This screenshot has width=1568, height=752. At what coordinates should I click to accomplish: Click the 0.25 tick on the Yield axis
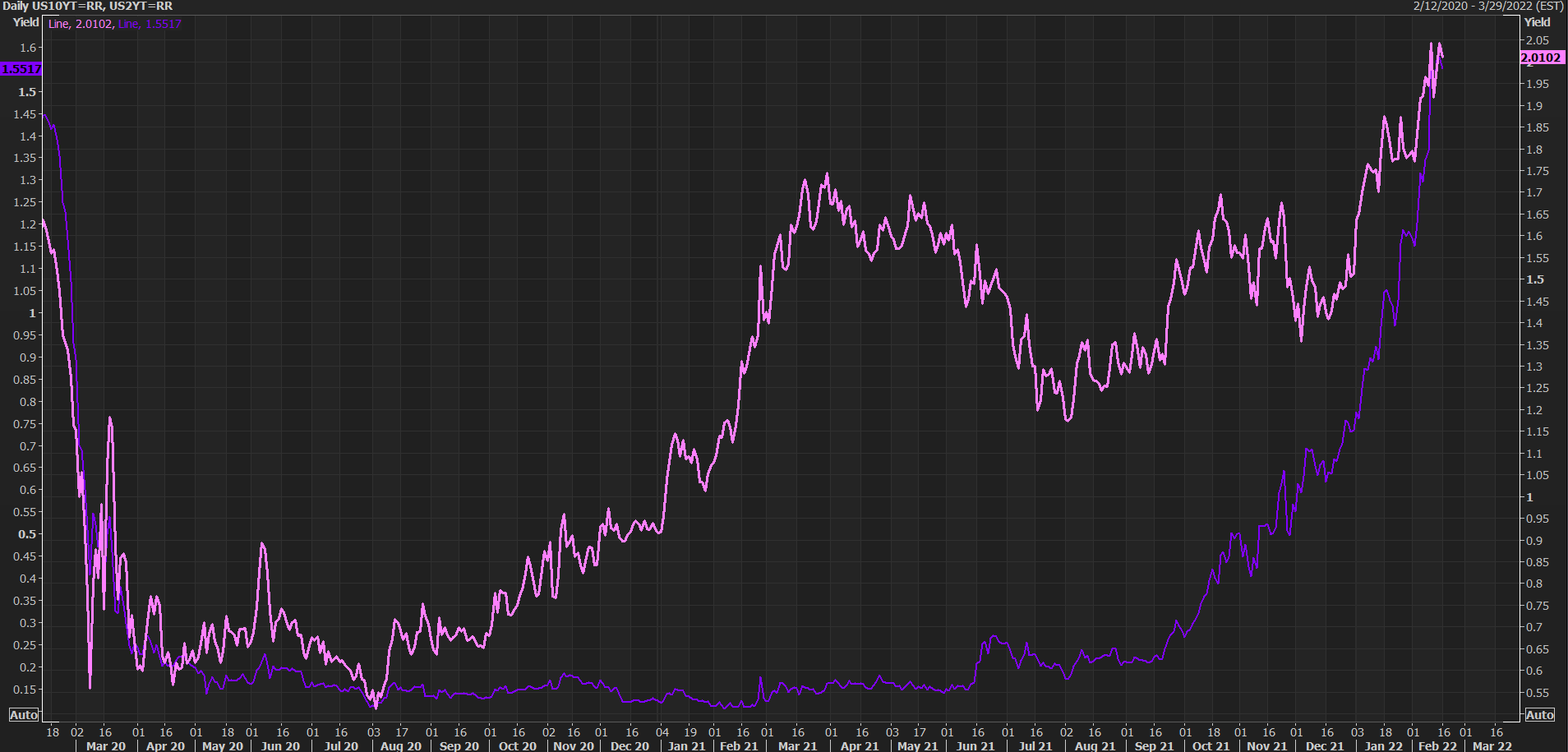tap(25, 646)
